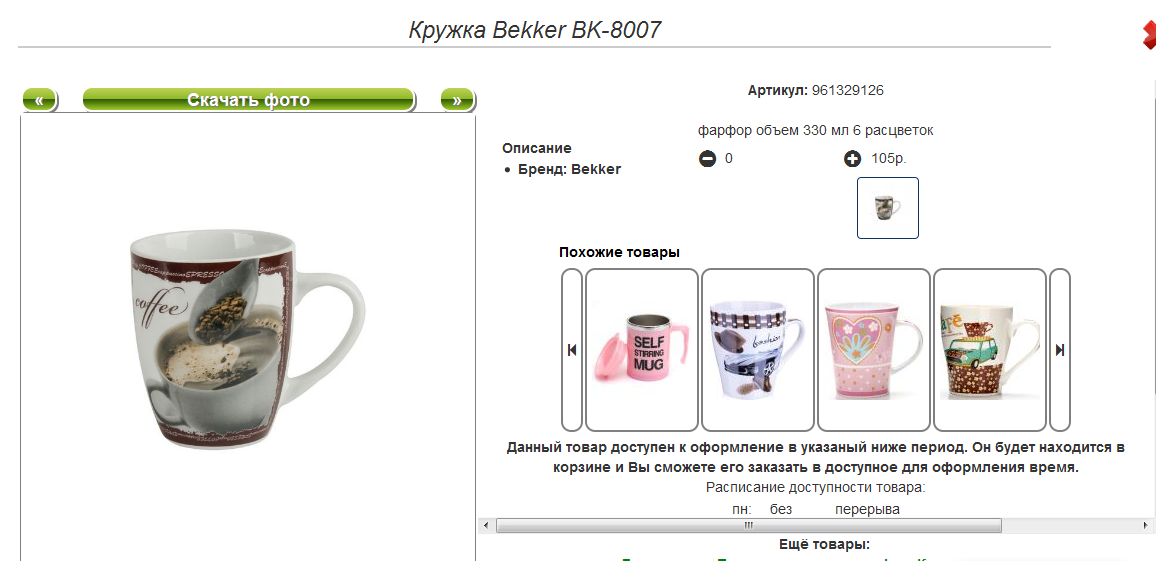Click the Кружка Bekker BK-8007 title
Image resolution: width=1156 pixels, height=561 pixels.
coord(535,30)
